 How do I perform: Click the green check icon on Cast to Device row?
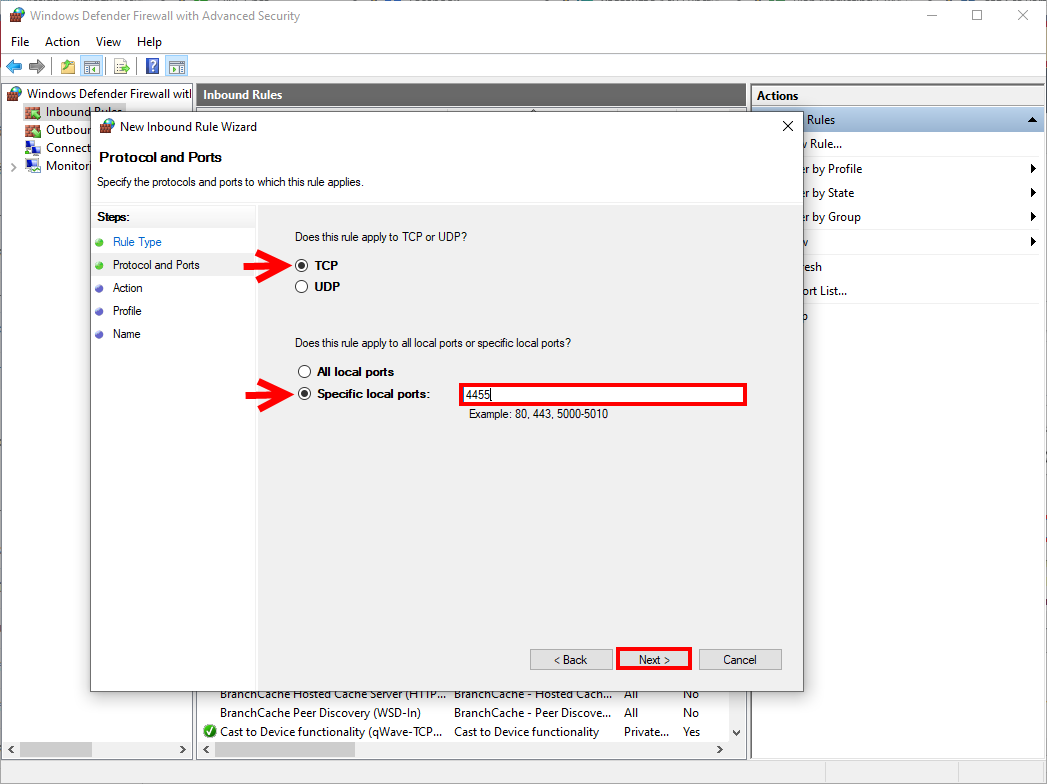coord(210,731)
